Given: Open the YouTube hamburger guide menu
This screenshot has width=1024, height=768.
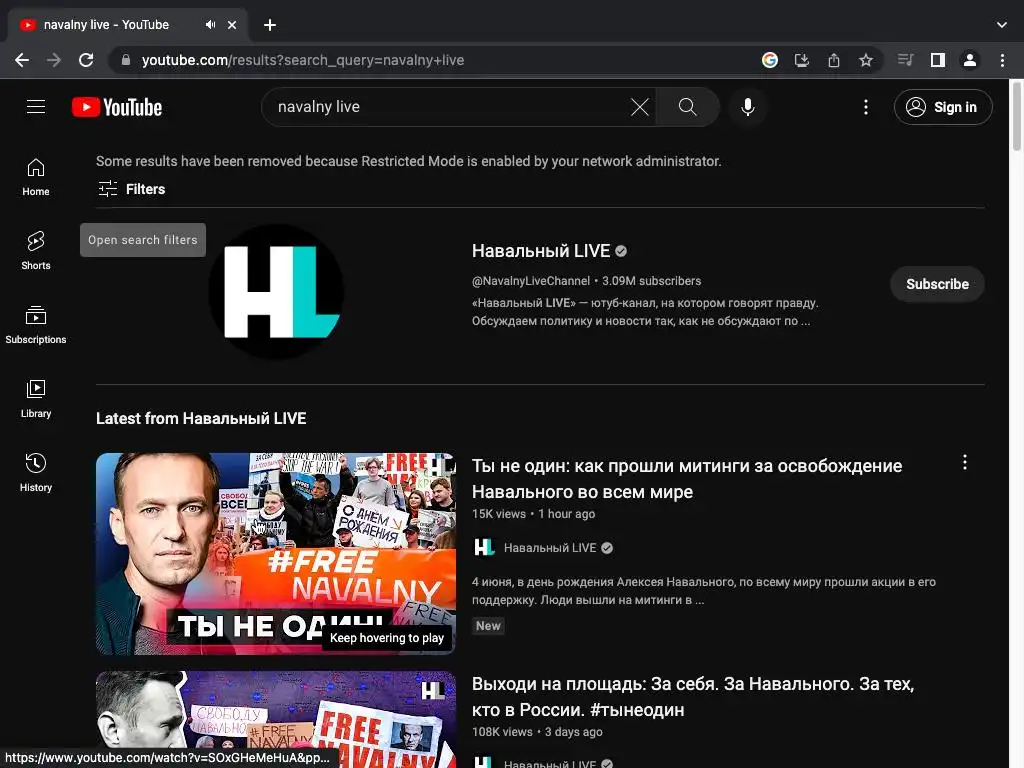Looking at the screenshot, I should point(36,106).
